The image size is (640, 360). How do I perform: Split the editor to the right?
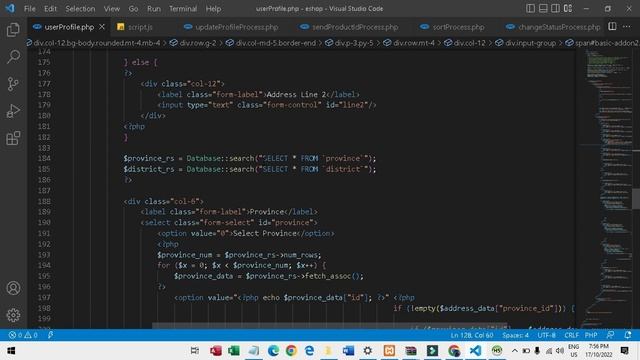(x=612, y=27)
